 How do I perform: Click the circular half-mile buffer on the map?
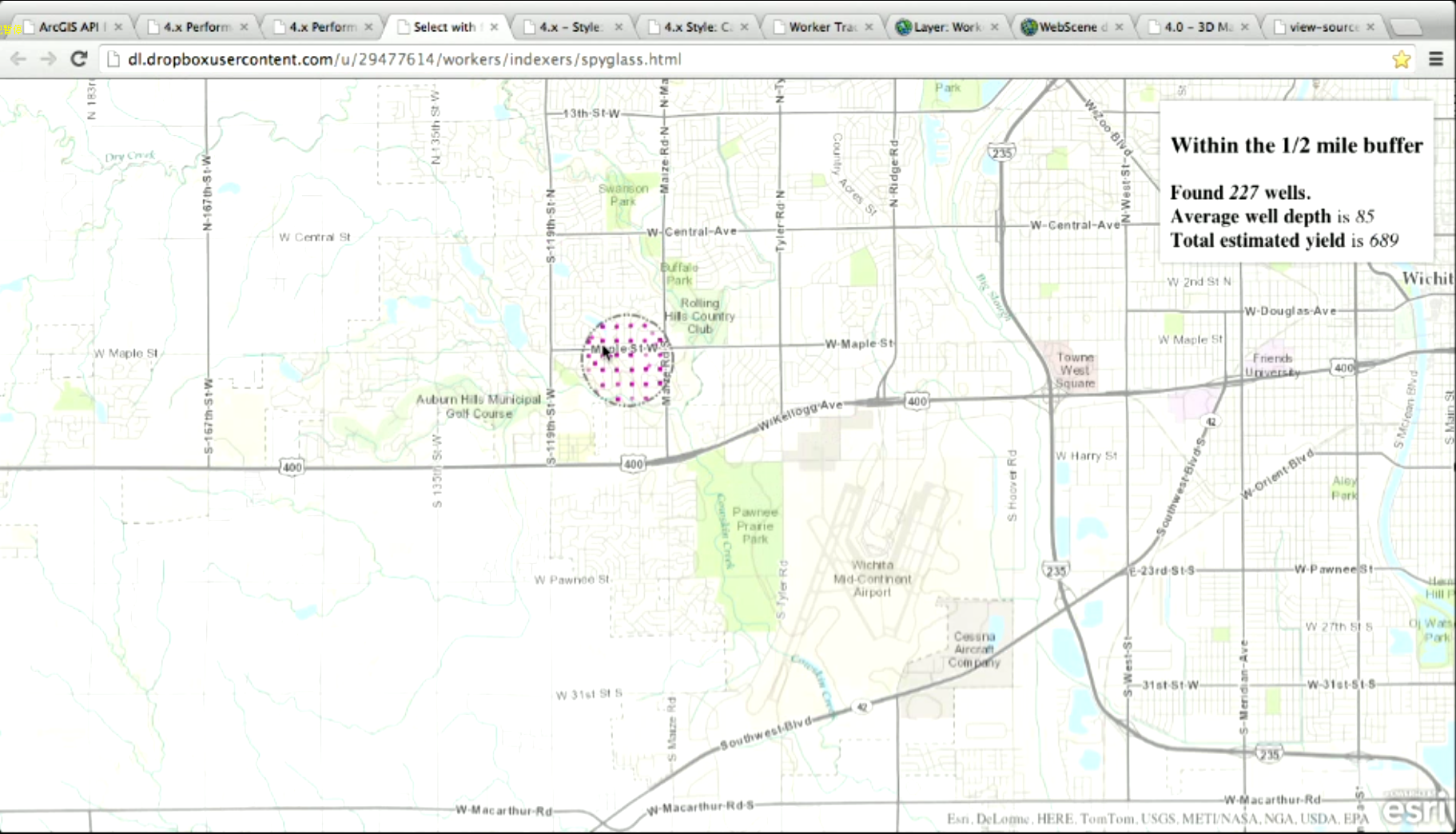tap(627, 360)
